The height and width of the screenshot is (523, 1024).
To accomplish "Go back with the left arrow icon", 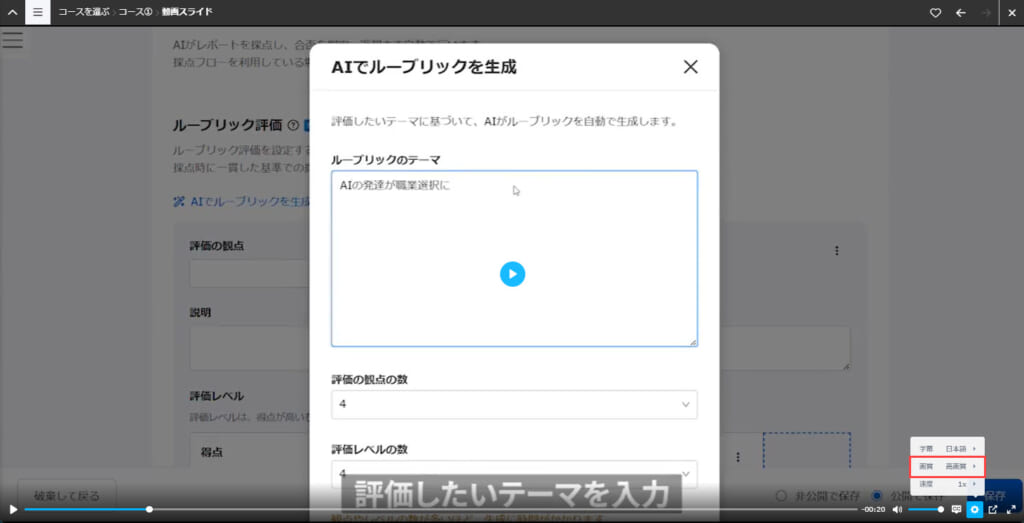I will (961, 13).
